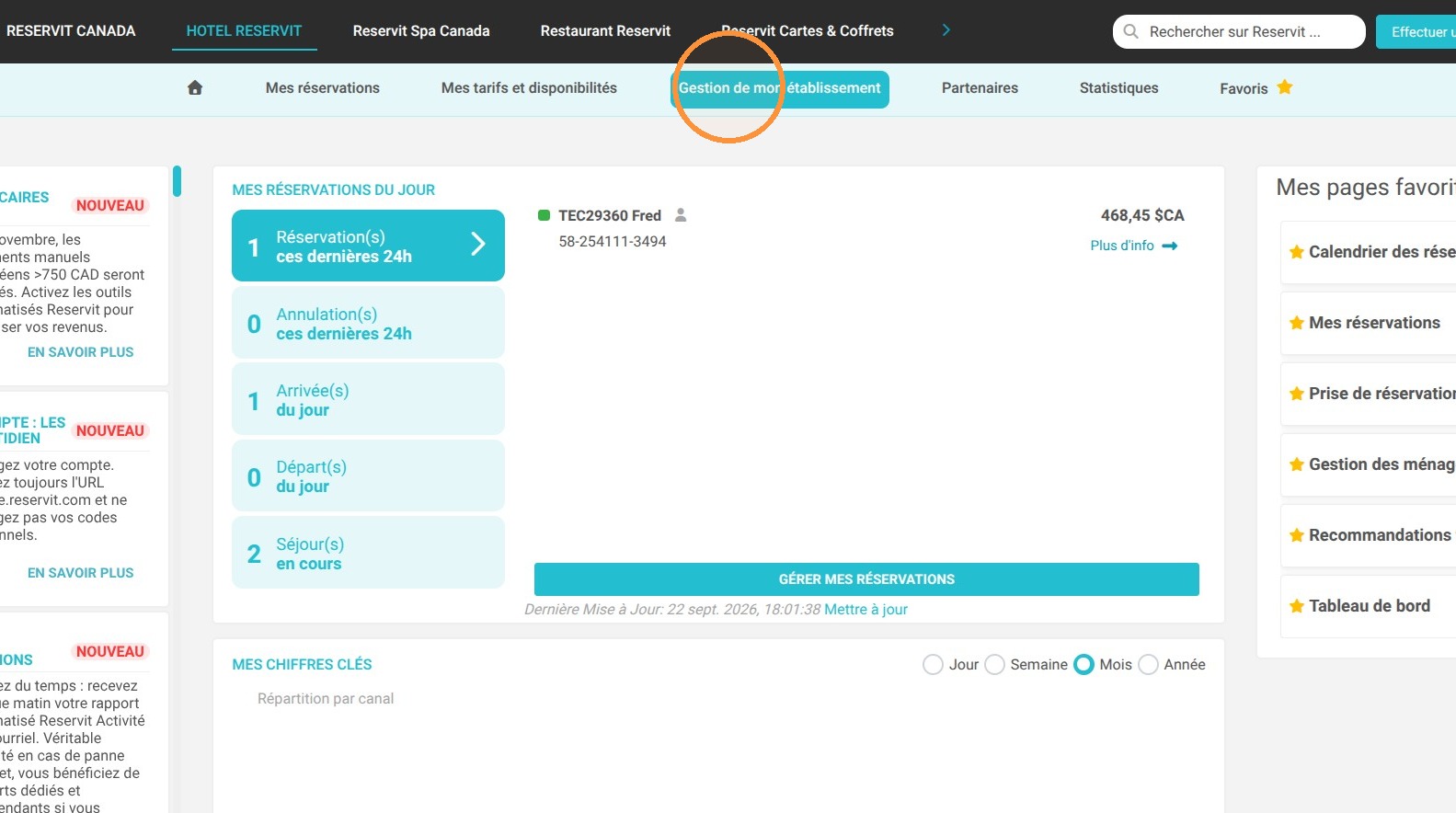Click reservation TEC29360 Fred

[610, 215]
